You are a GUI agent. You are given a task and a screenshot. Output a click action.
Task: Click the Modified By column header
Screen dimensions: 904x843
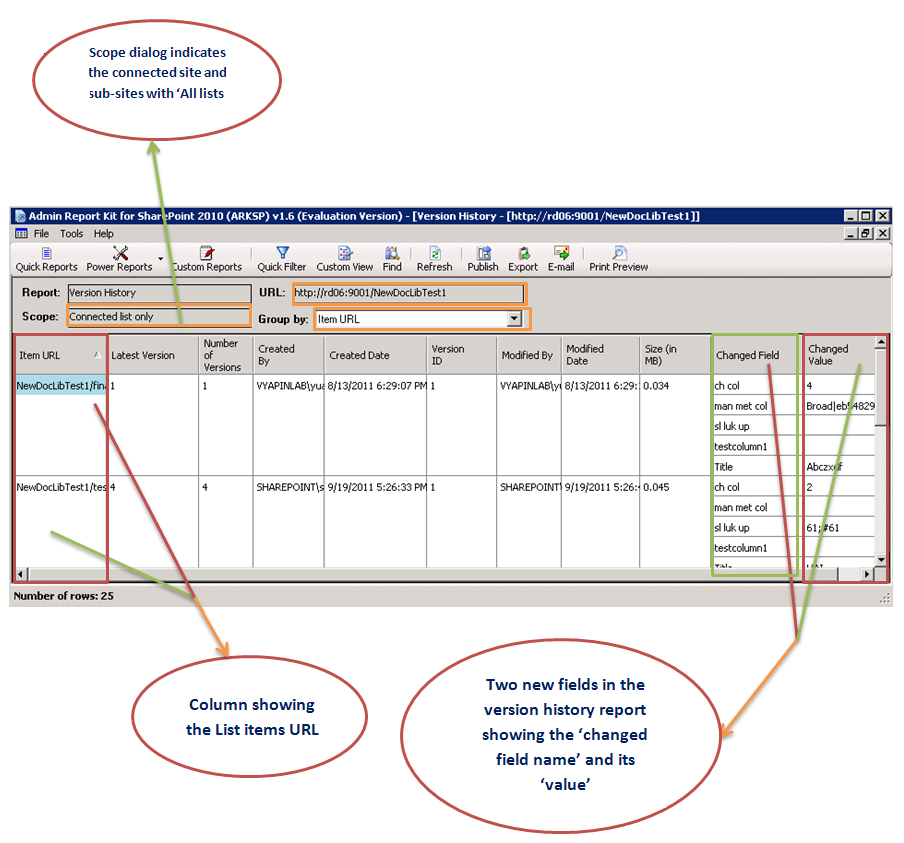[529, 355]
